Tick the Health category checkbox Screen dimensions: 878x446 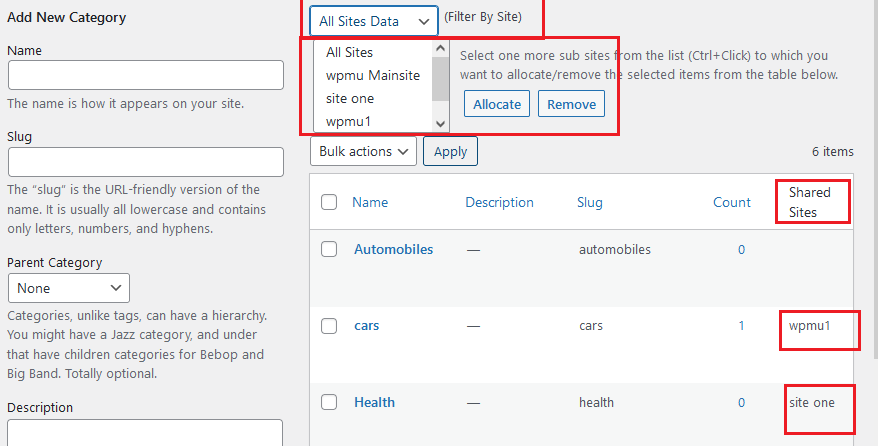pos(329,402)
